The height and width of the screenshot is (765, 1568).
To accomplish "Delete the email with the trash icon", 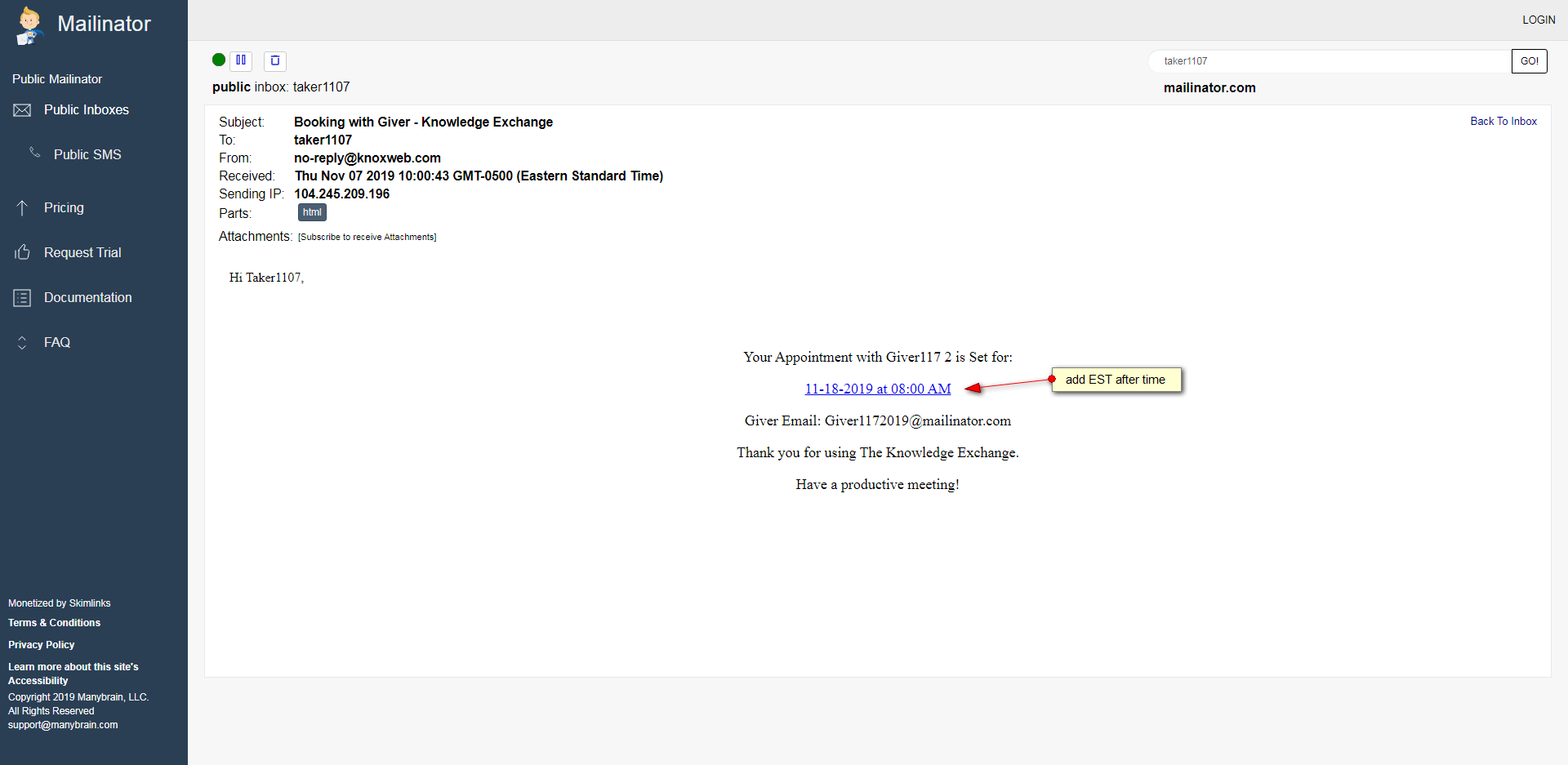I will point(275,60).
